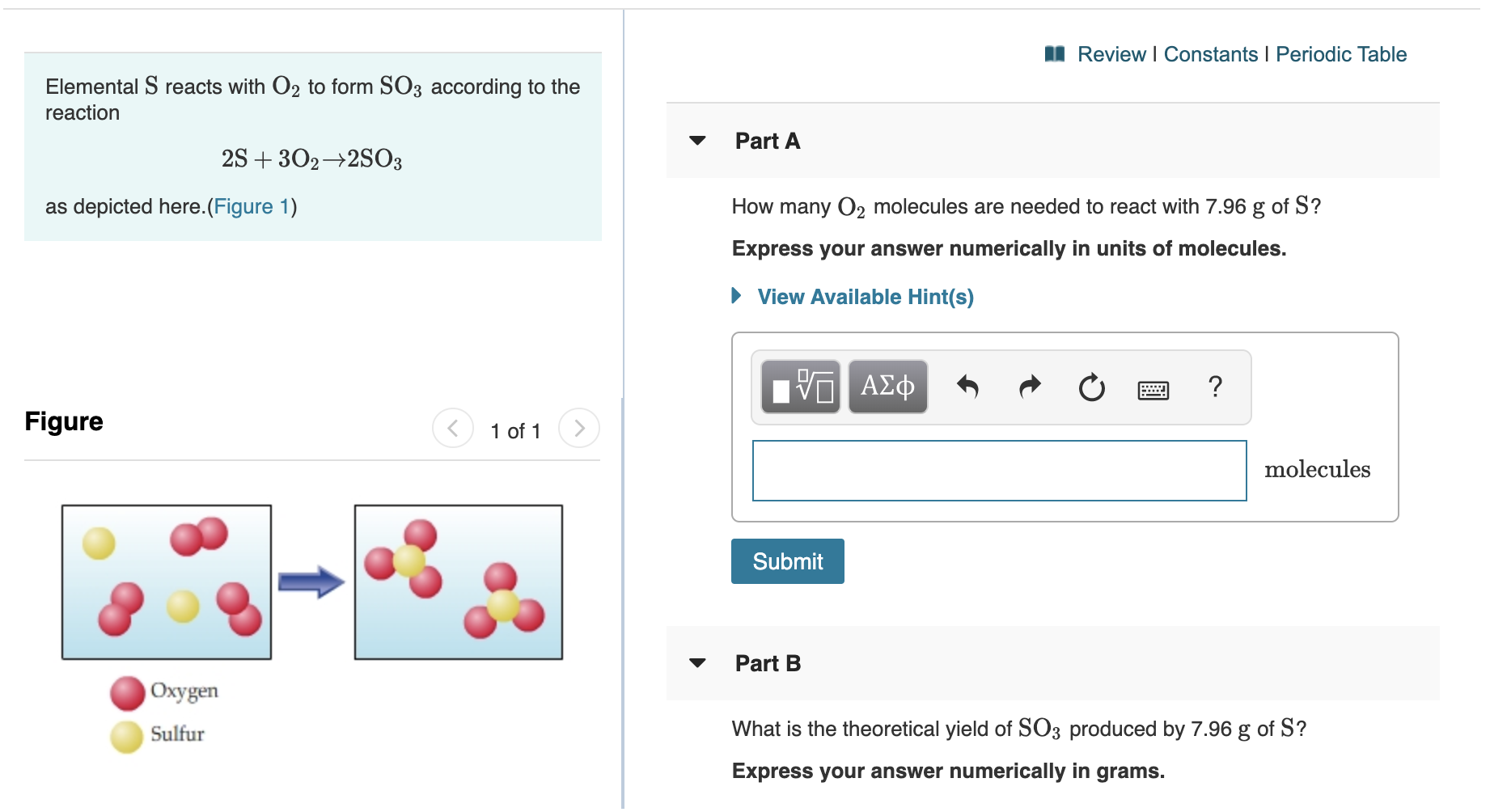Image resolution: width=1490 pixels, height=812 pixels.
Task: Click the molecules answer input box
Action: 999,470
